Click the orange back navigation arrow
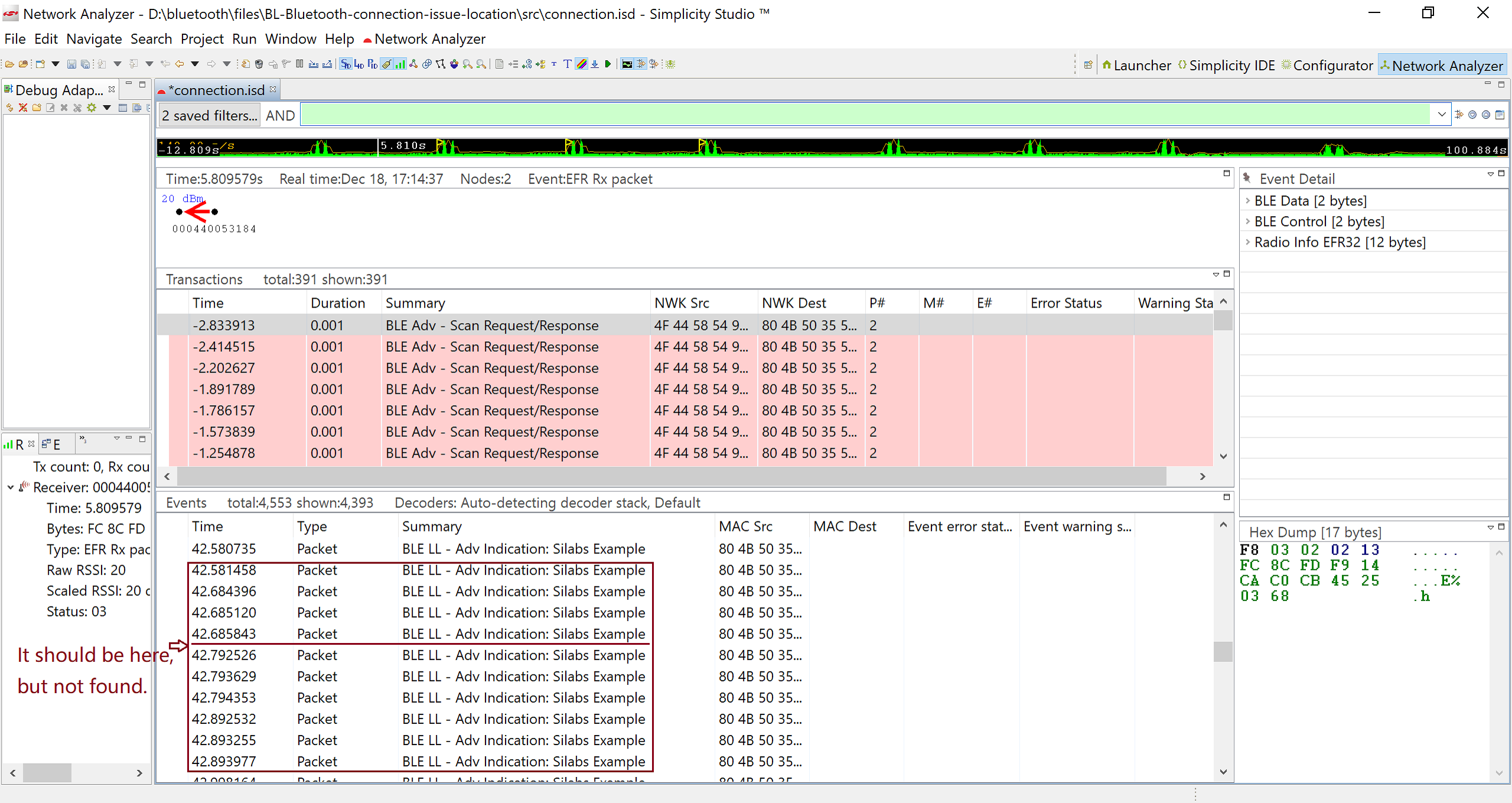This screenshot has height=803, width=1512. [180, 64]
